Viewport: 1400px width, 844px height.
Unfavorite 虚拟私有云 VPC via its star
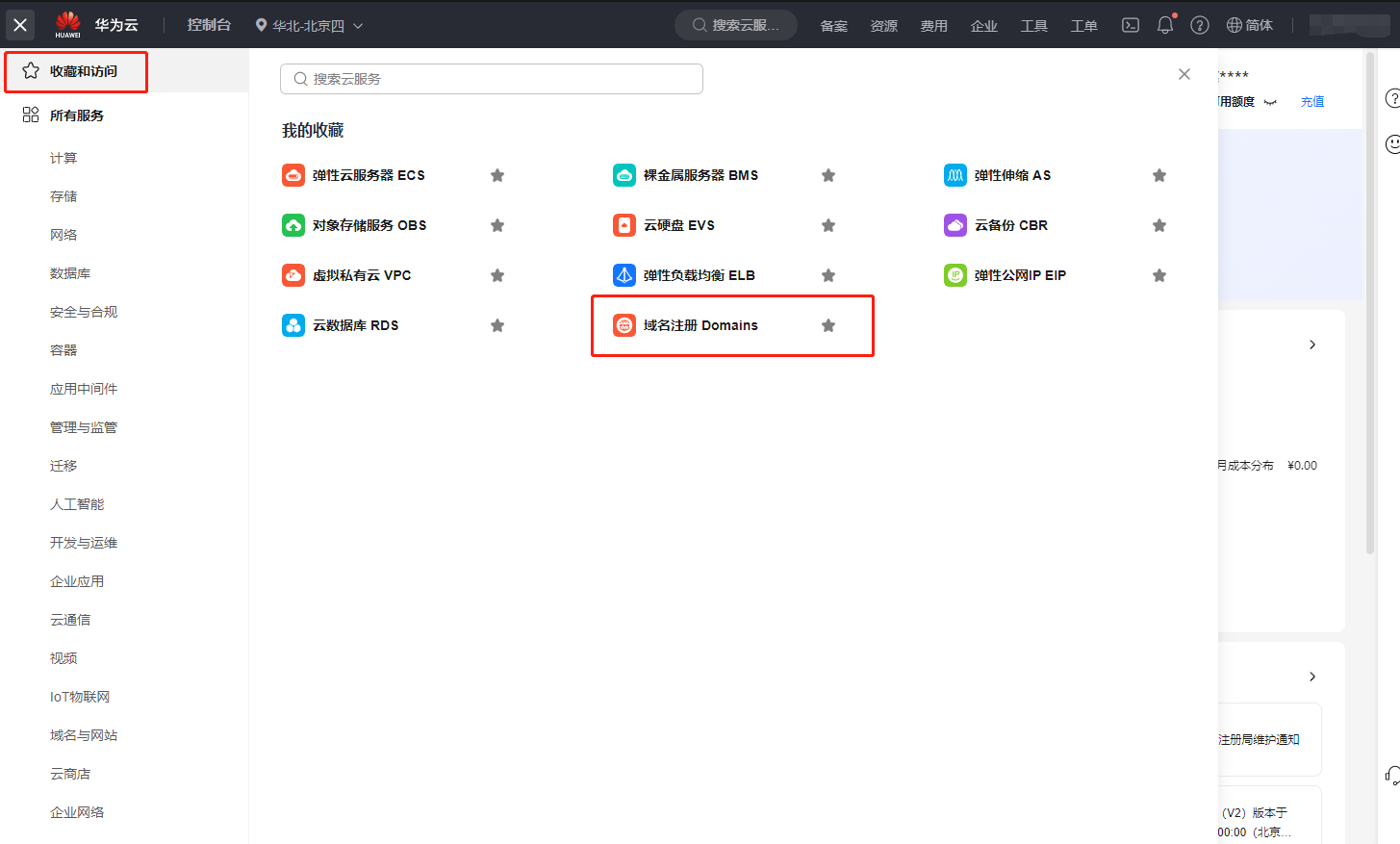click(497, 275)
